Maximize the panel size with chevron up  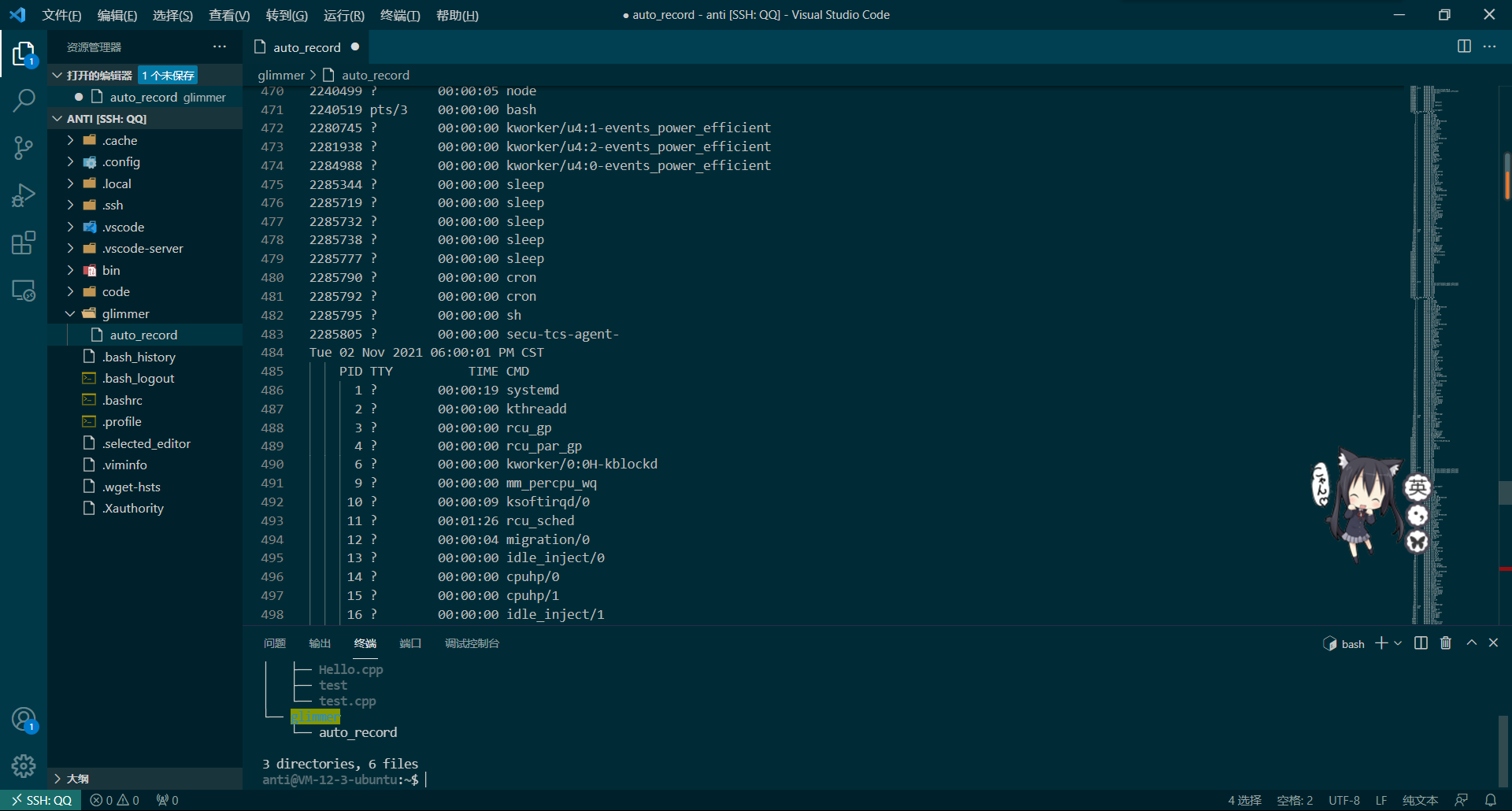click(1471, 643)
